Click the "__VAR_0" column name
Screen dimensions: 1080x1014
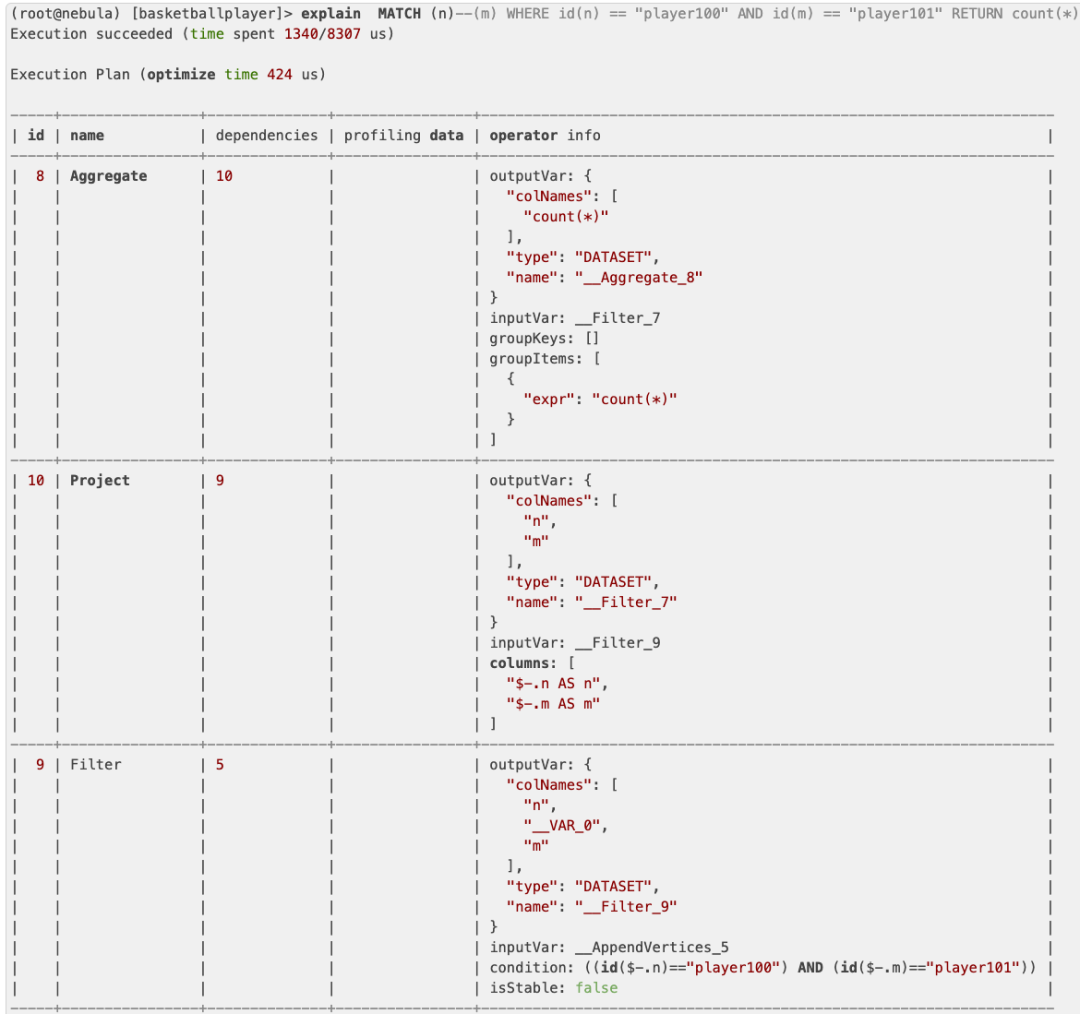pos(565,825)
